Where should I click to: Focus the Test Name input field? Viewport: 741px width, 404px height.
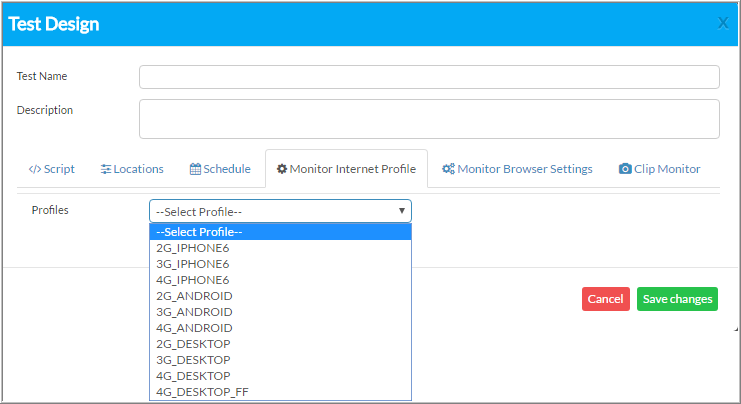[429, 77]
